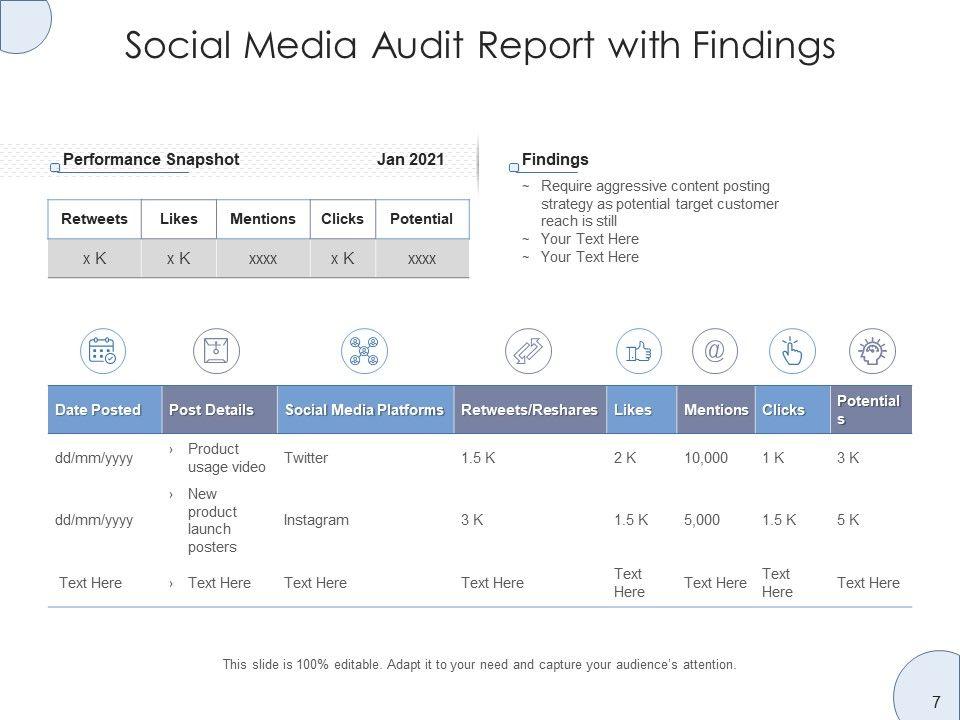Click the Instagram platform cell
960x720 pixels.
pos(316,520)
